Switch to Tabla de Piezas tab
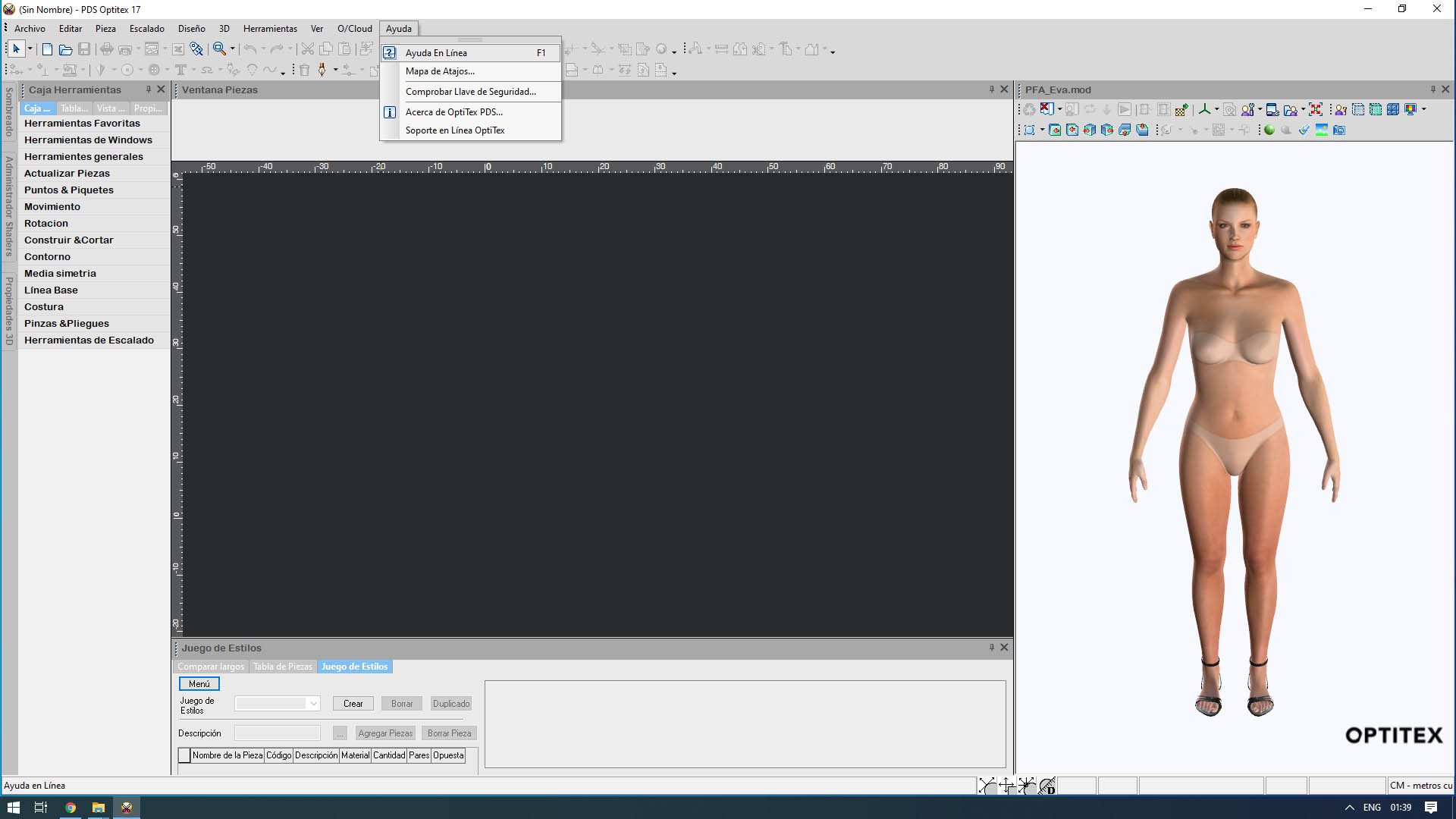1456x819 pixels. coord(282,667)
